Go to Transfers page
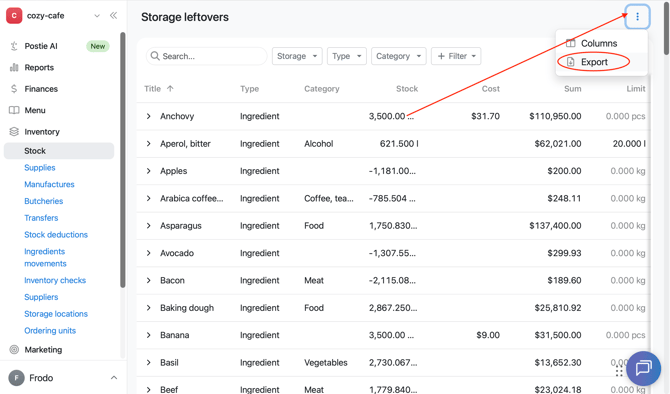Screen dimensions: 670x394 41,218
